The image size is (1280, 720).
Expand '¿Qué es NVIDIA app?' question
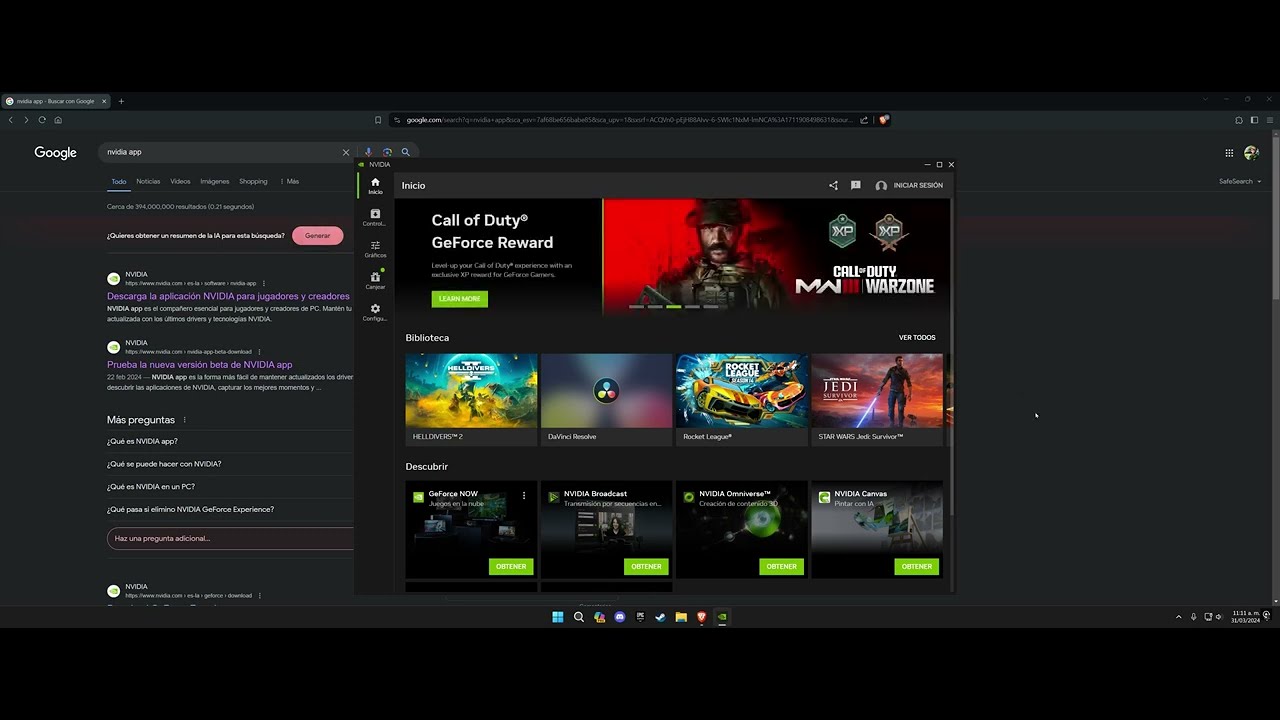click(230, 441)
